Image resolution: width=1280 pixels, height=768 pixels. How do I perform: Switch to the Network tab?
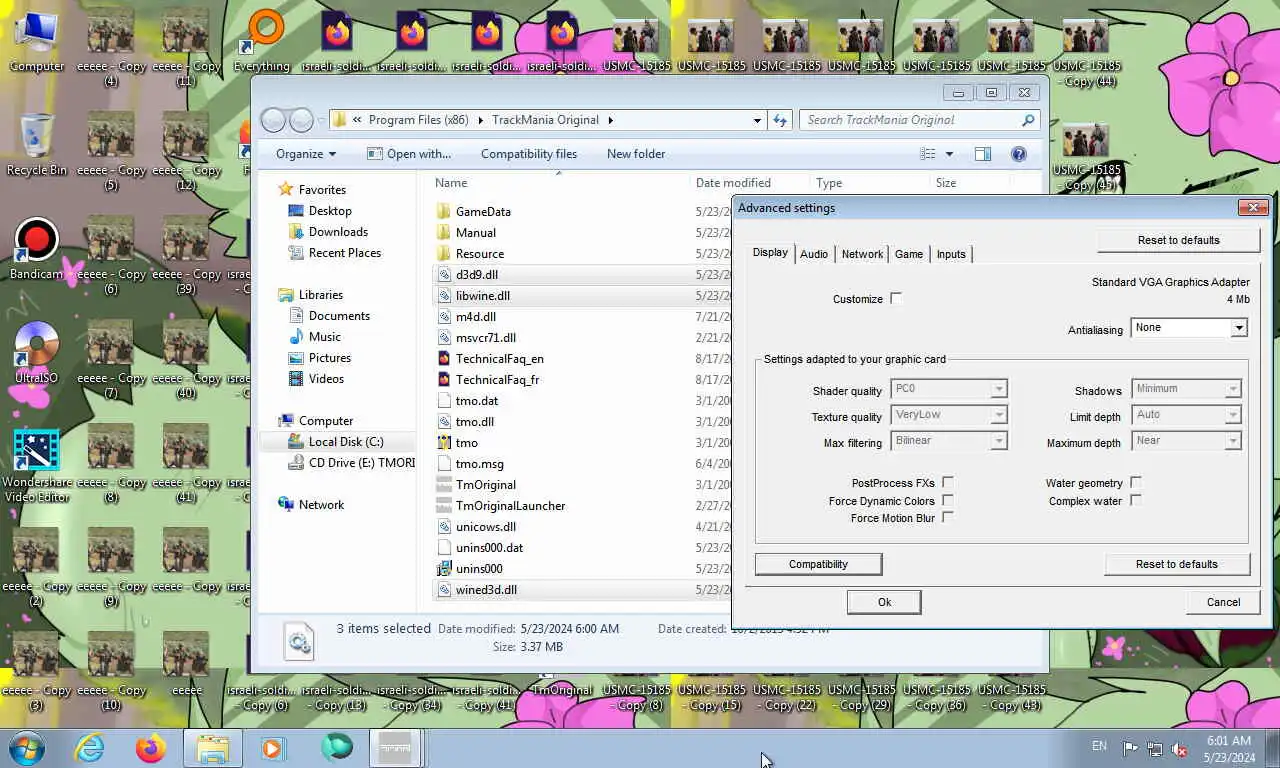click(x=862, y=254)
